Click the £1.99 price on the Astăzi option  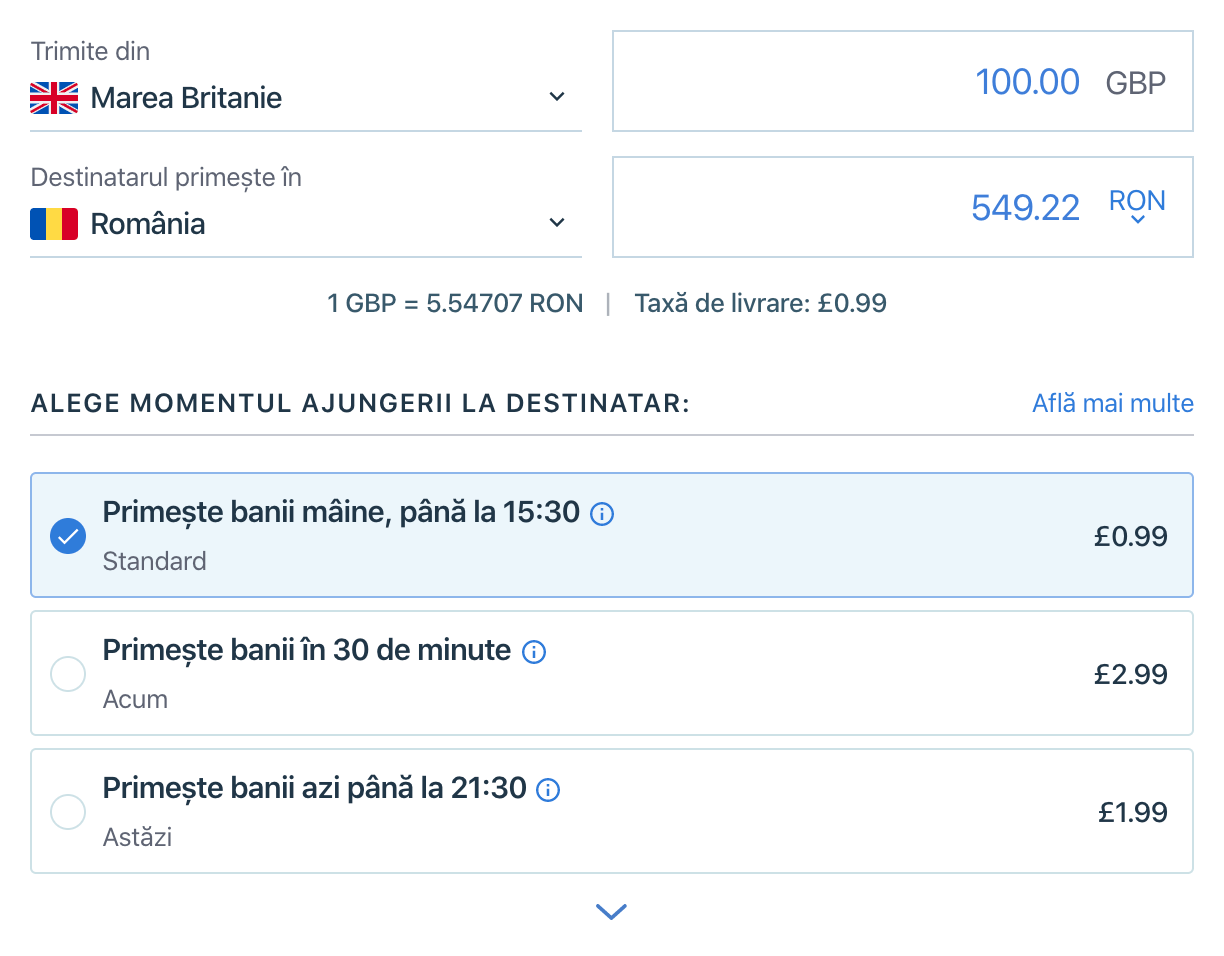pyautogui.click(x=1132, y=812)
